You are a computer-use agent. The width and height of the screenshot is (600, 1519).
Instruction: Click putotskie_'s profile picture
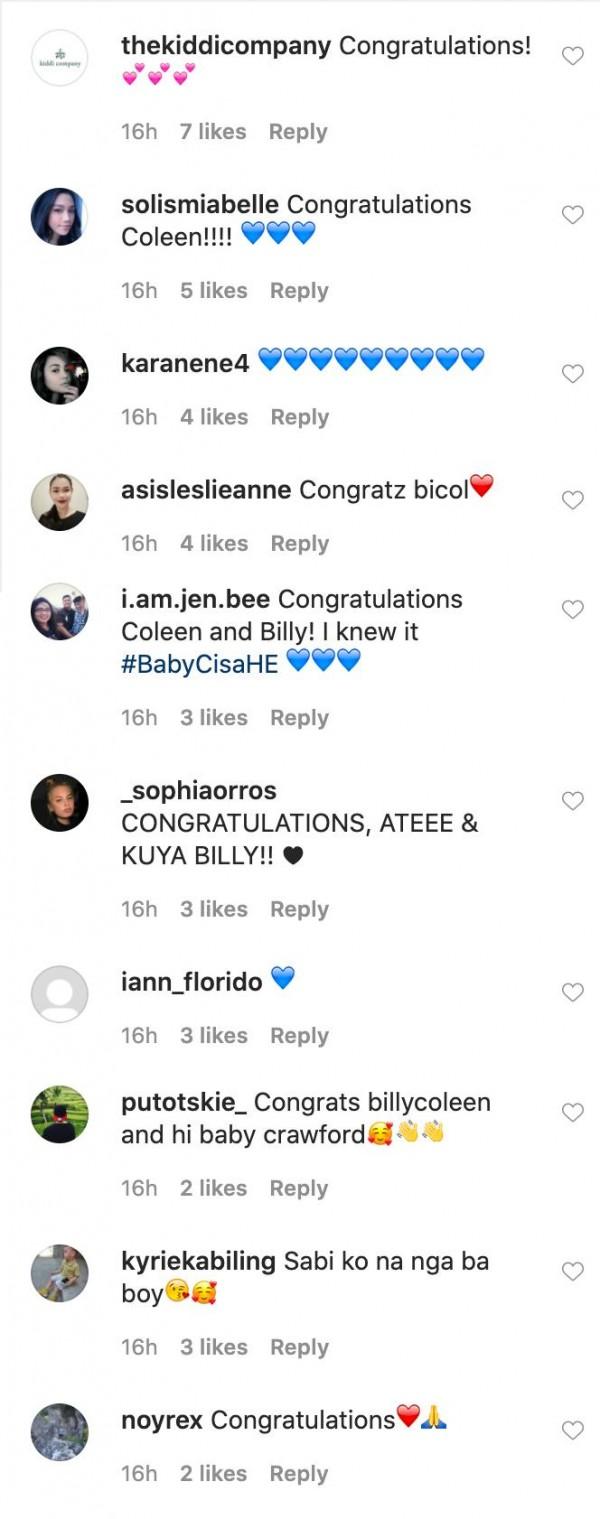click(60, 1113)
